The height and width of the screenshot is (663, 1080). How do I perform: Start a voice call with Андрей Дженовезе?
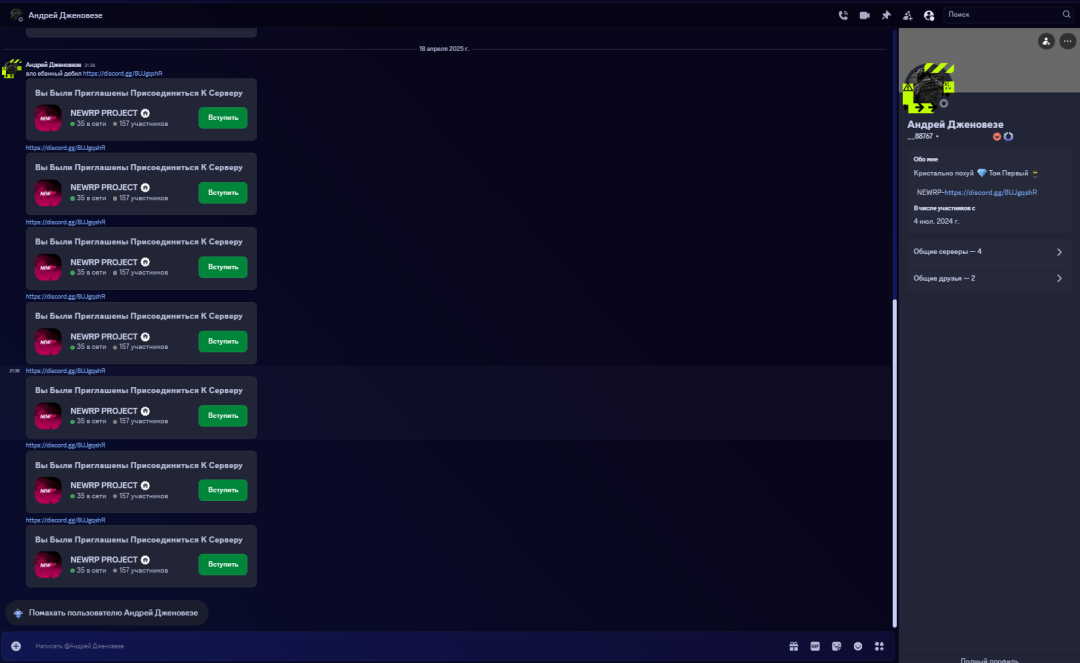click(x=843, y=15)
